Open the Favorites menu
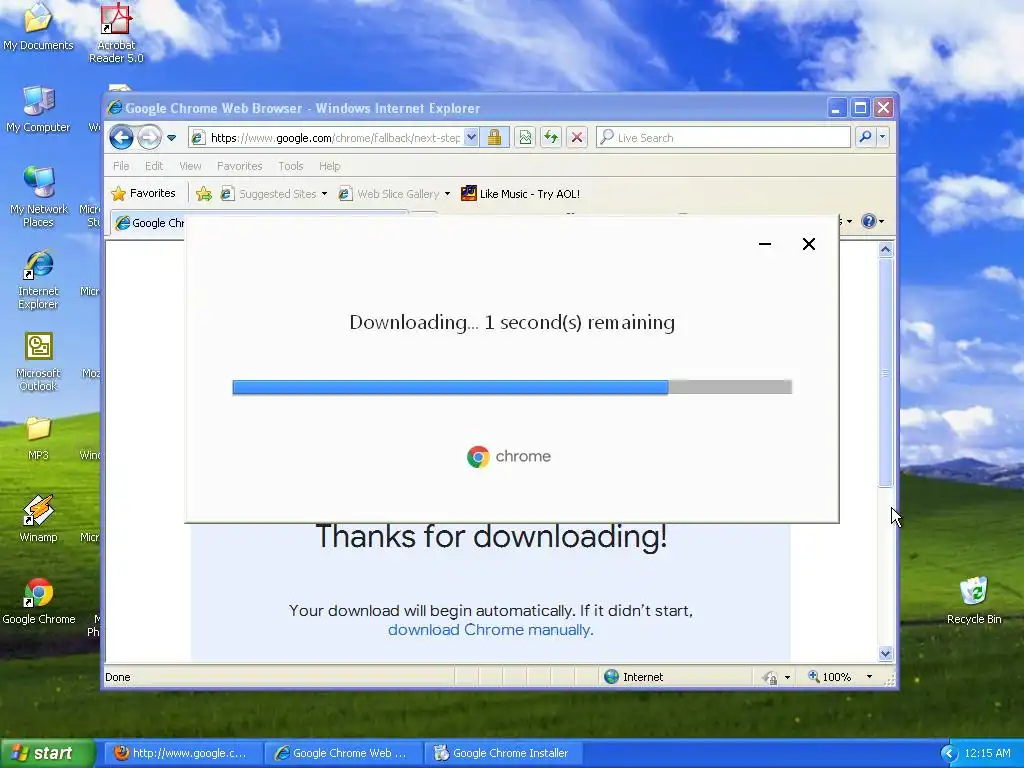Viewport: 1024px width, 768px height. point(239,166)
